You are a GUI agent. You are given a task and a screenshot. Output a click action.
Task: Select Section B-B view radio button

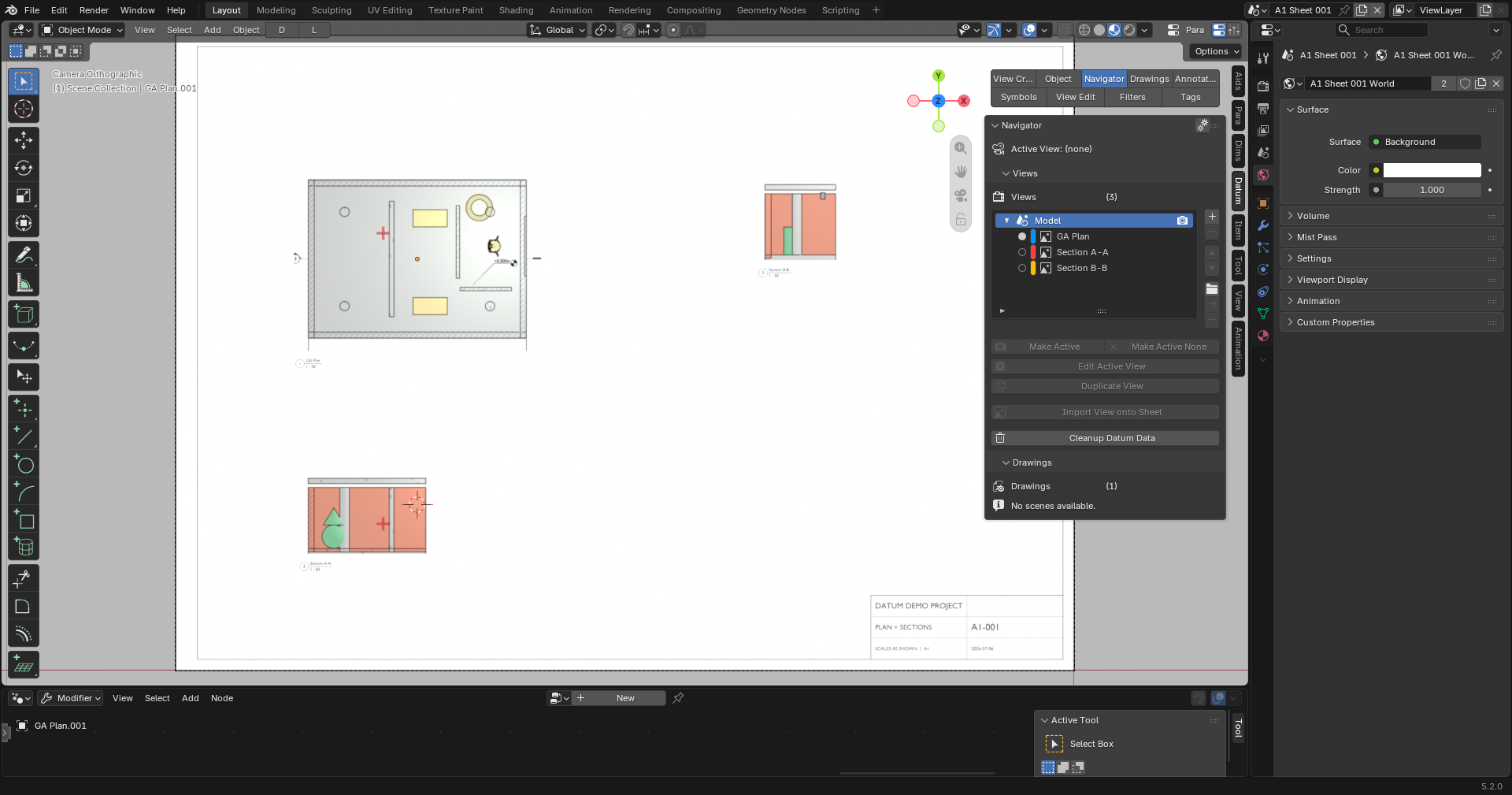click(x=1022, y=268)
